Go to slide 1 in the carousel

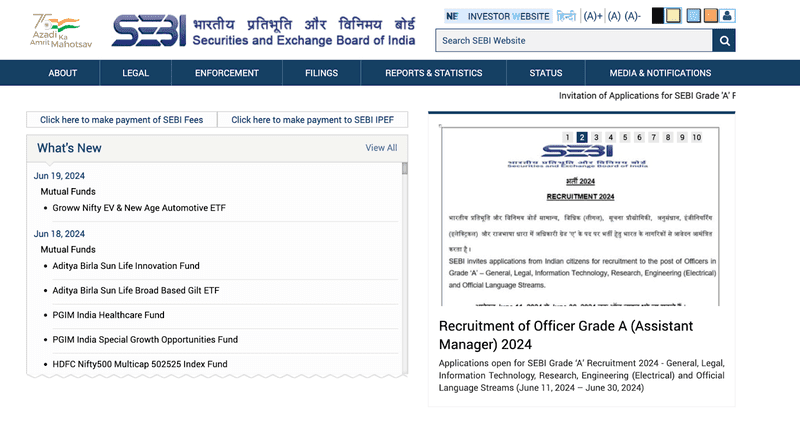567,137
